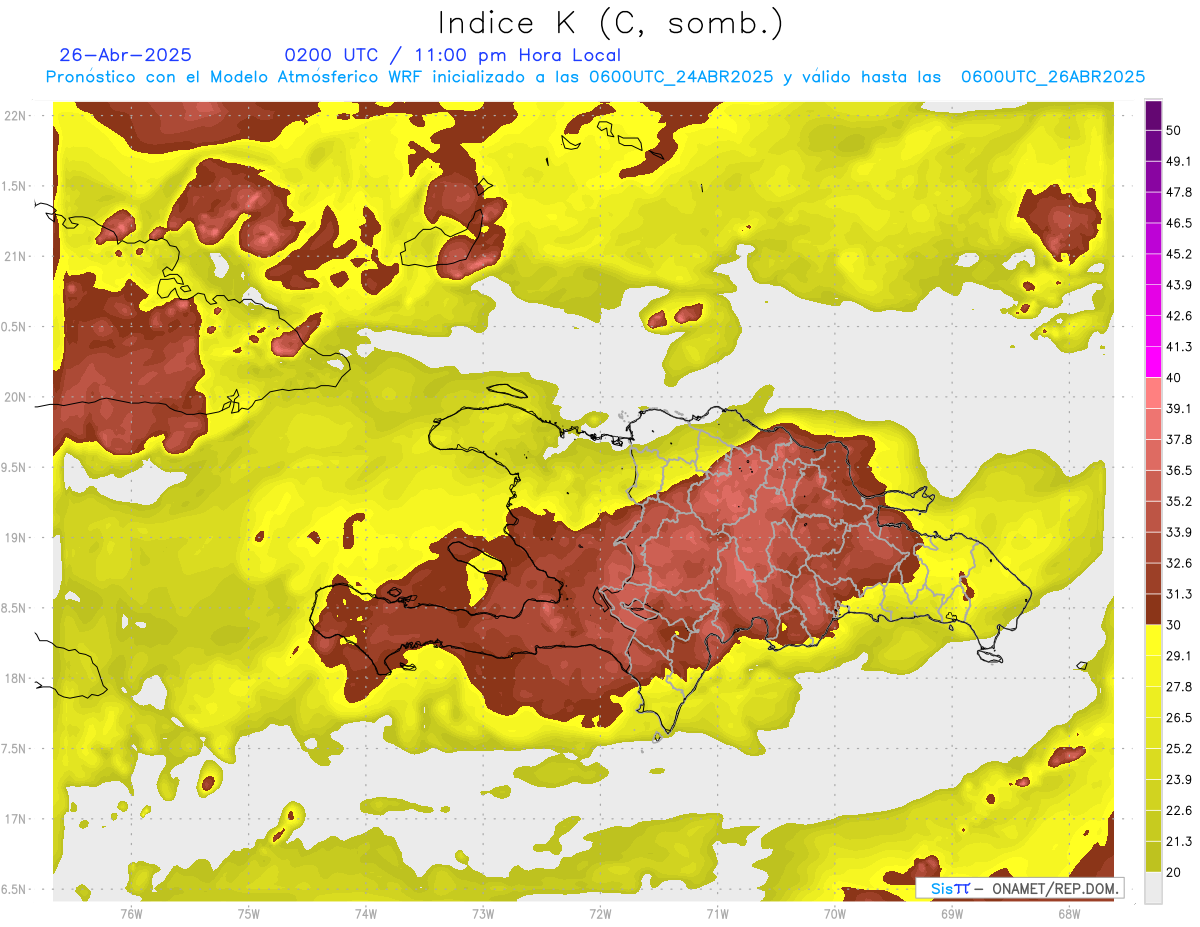The width and height of the screenshot is (1200, 927).
Task: Select colorbar value '45.2'
Action: pos(1179,254)
